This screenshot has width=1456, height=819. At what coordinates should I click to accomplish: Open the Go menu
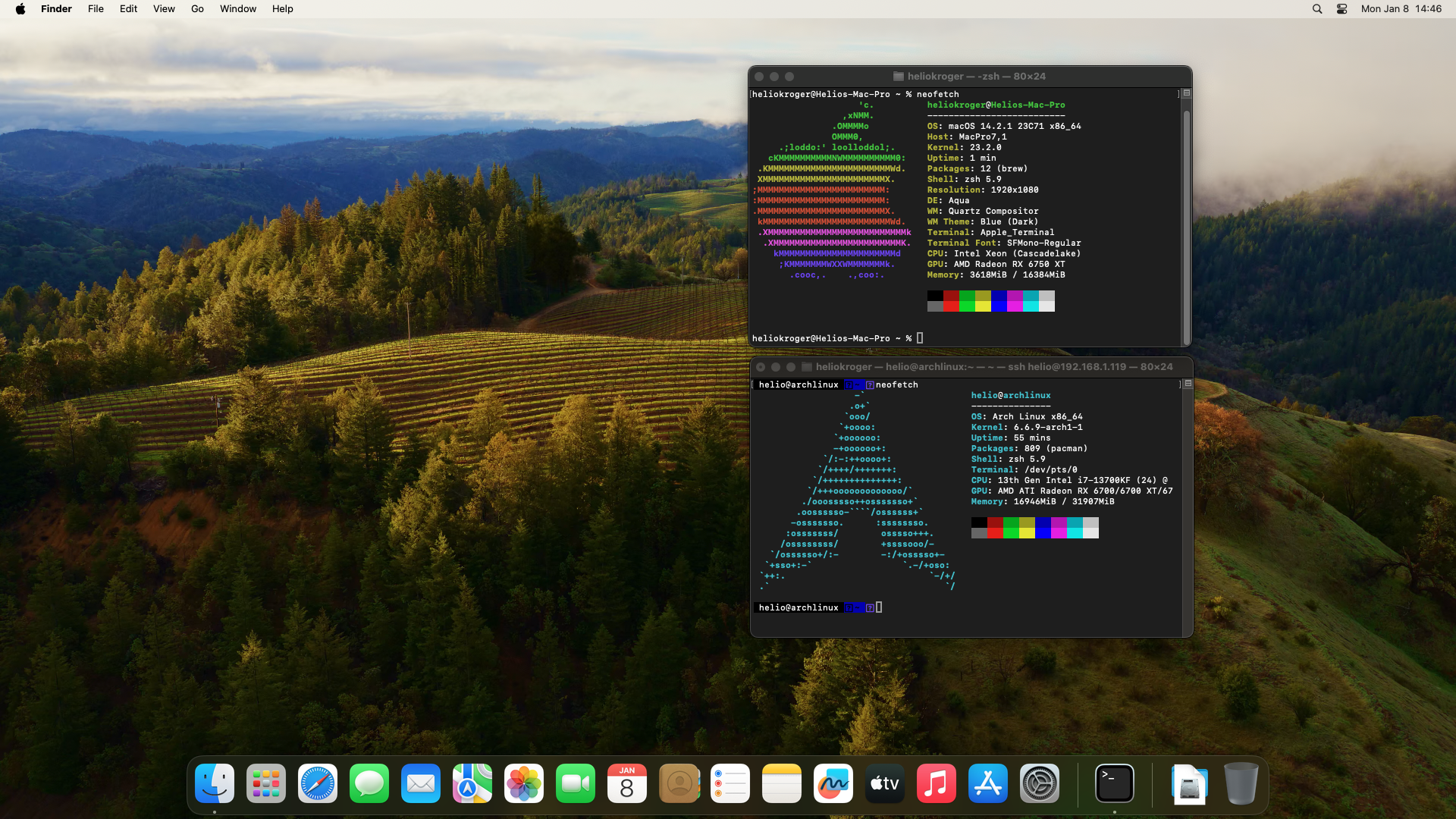pos(197,9)
